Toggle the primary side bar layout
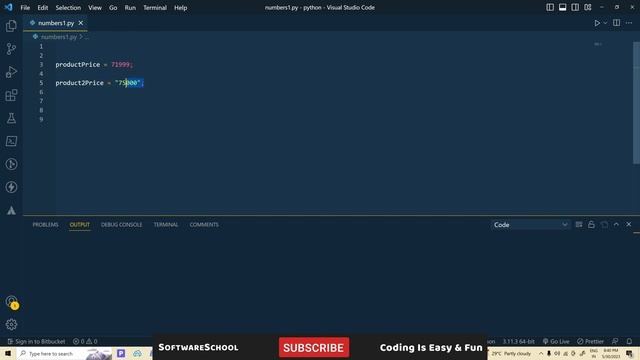The height and width of the screenshot is (360, 640). pyautogui.click(x=550, y=7)
